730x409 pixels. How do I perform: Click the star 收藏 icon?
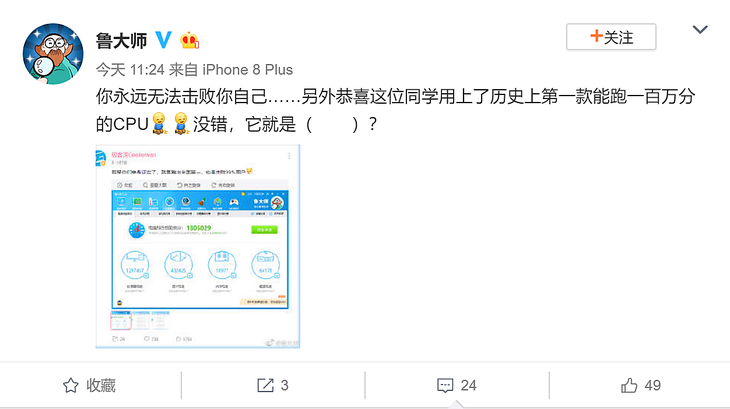point(71,385)
